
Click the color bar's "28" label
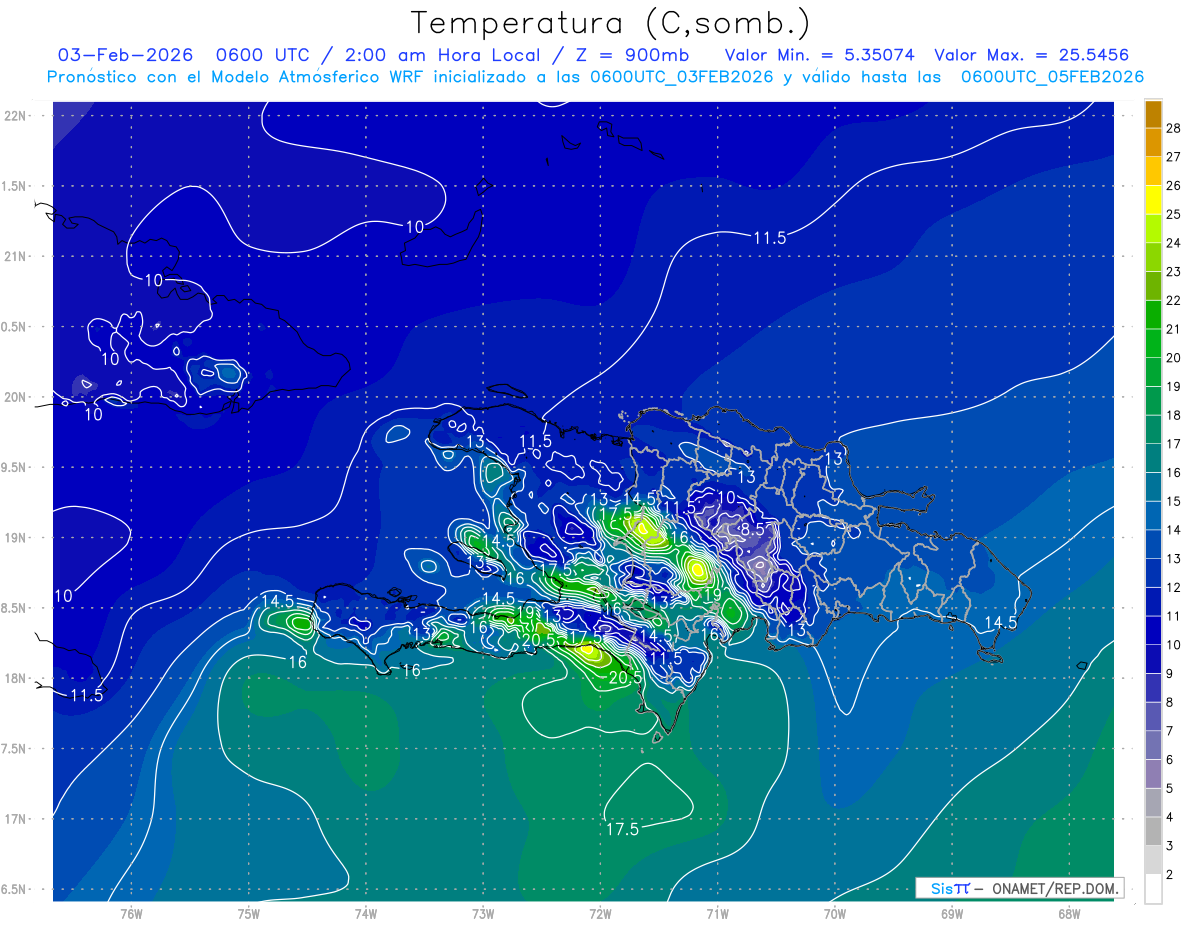(x=1174, y=128)
